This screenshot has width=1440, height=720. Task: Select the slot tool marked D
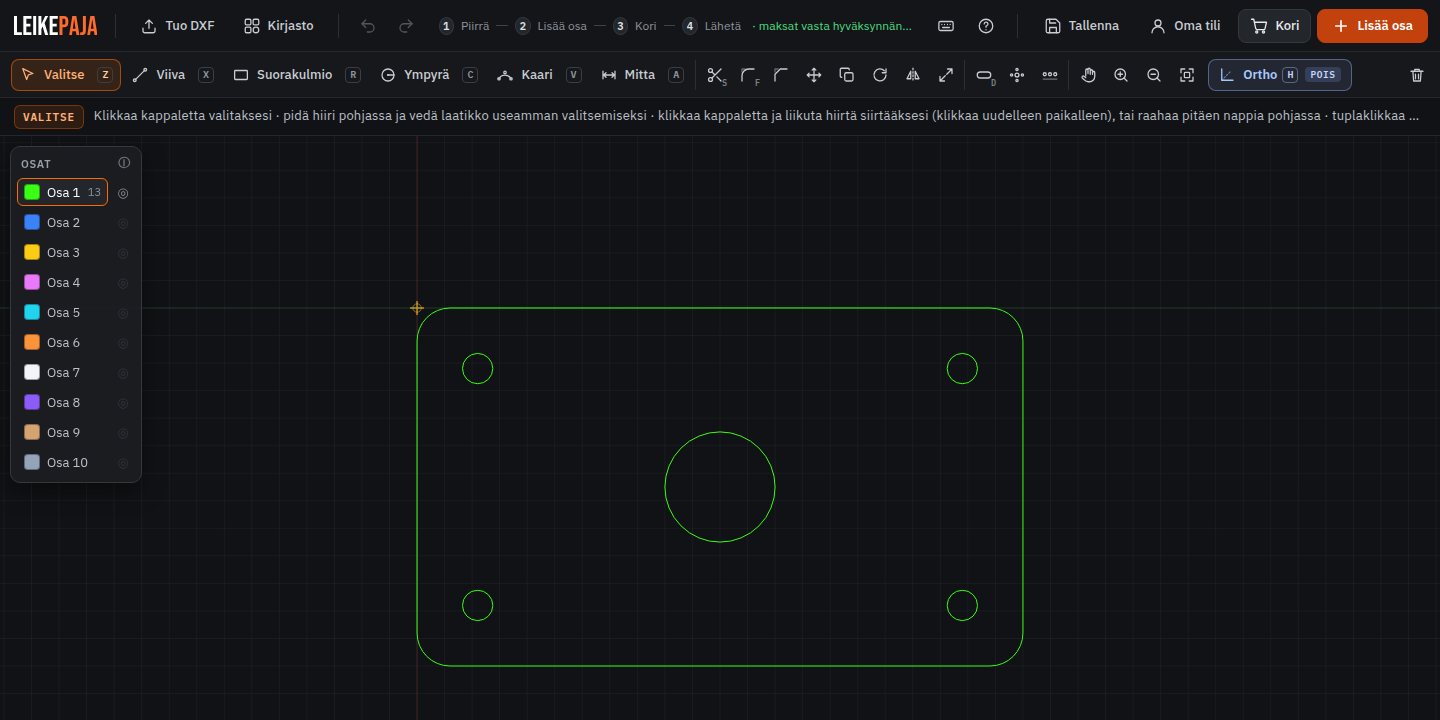point(985,75)
